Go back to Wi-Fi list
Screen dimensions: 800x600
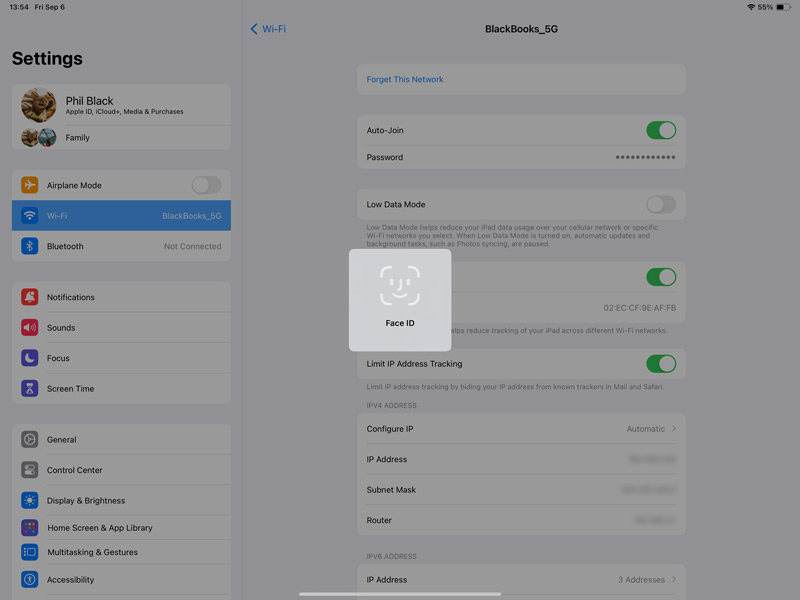[268, 29]
